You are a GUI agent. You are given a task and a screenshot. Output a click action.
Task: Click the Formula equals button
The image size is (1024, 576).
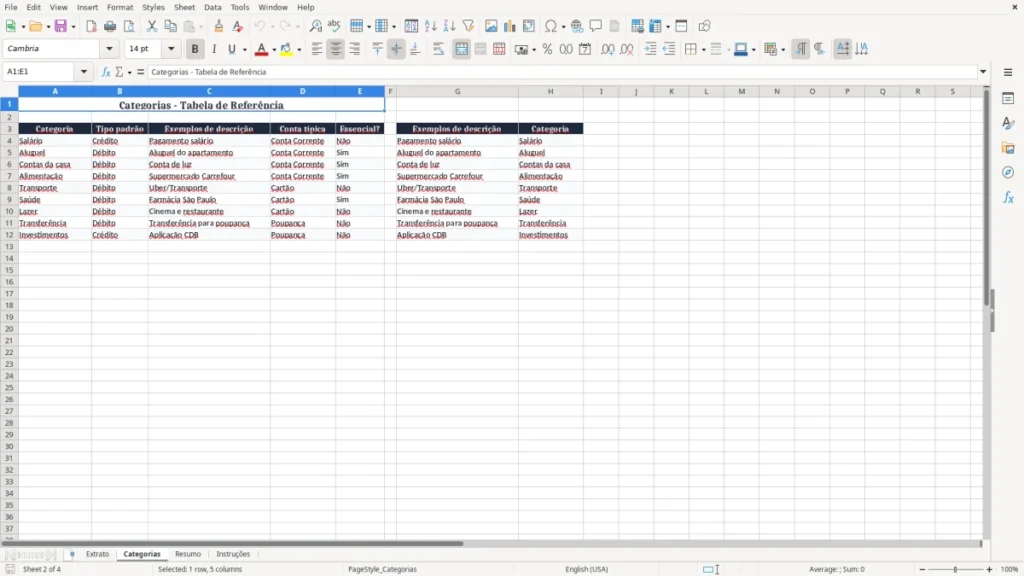(x=140, y=72)
